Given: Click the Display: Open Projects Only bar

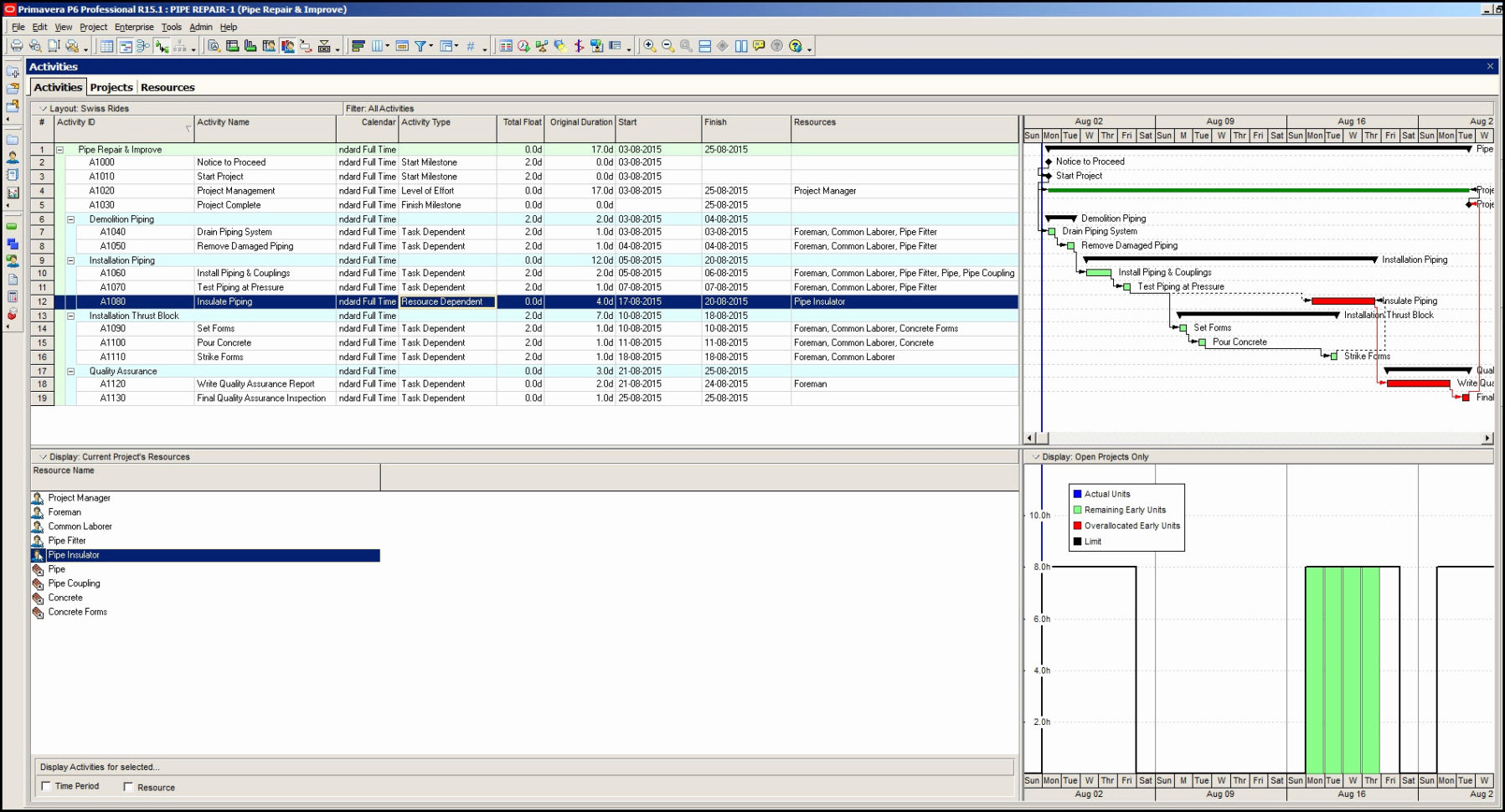Looking at the screenshot, I should (1097, 456).
